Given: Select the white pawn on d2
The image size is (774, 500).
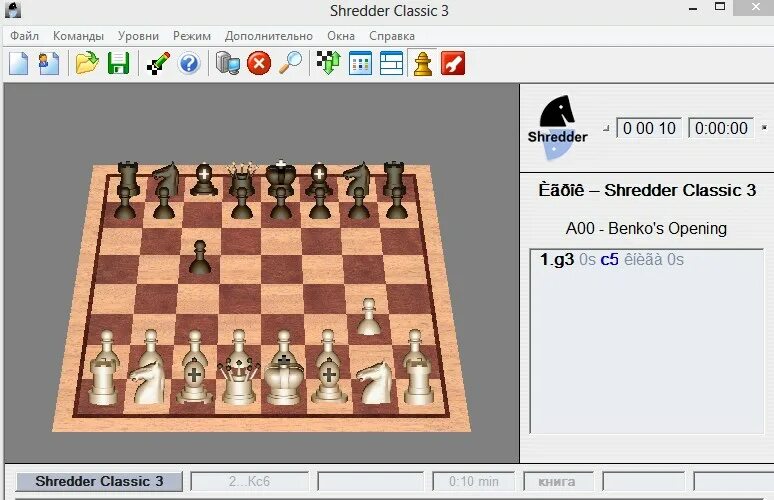Looking at the screenshot, I should pos(239,346).
